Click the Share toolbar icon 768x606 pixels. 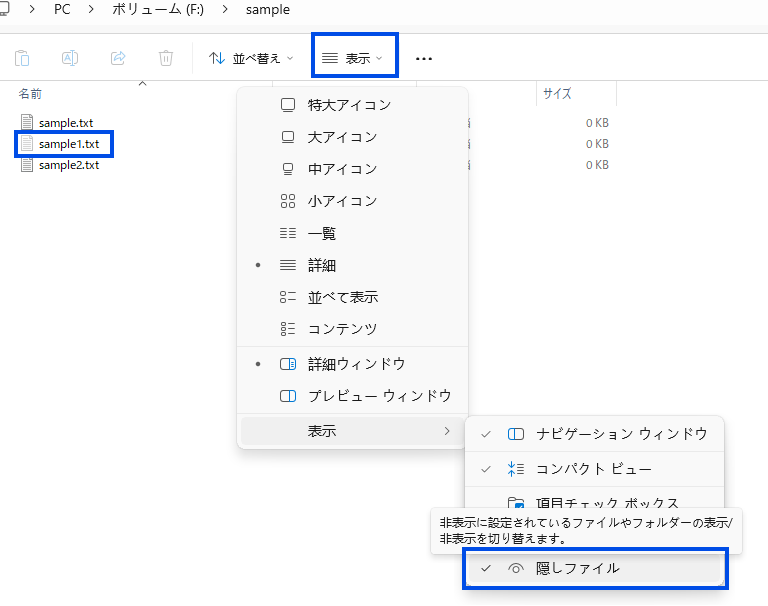[118, 58]
